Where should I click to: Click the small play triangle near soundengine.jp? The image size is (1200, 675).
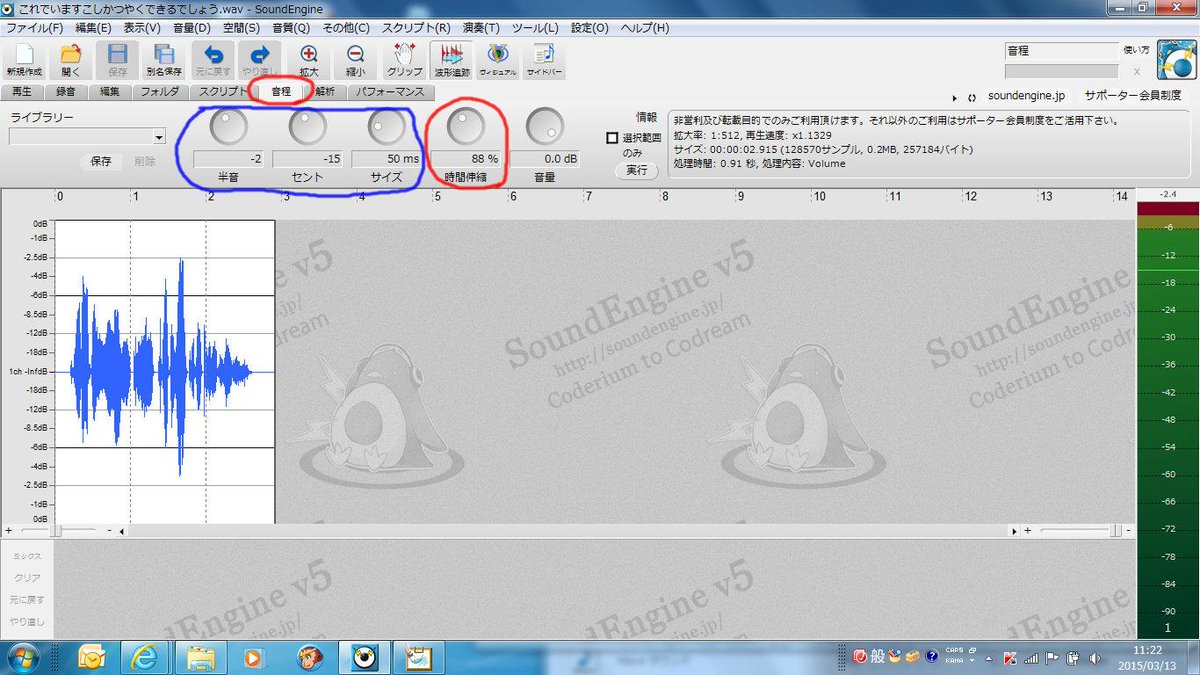[956, 98]
